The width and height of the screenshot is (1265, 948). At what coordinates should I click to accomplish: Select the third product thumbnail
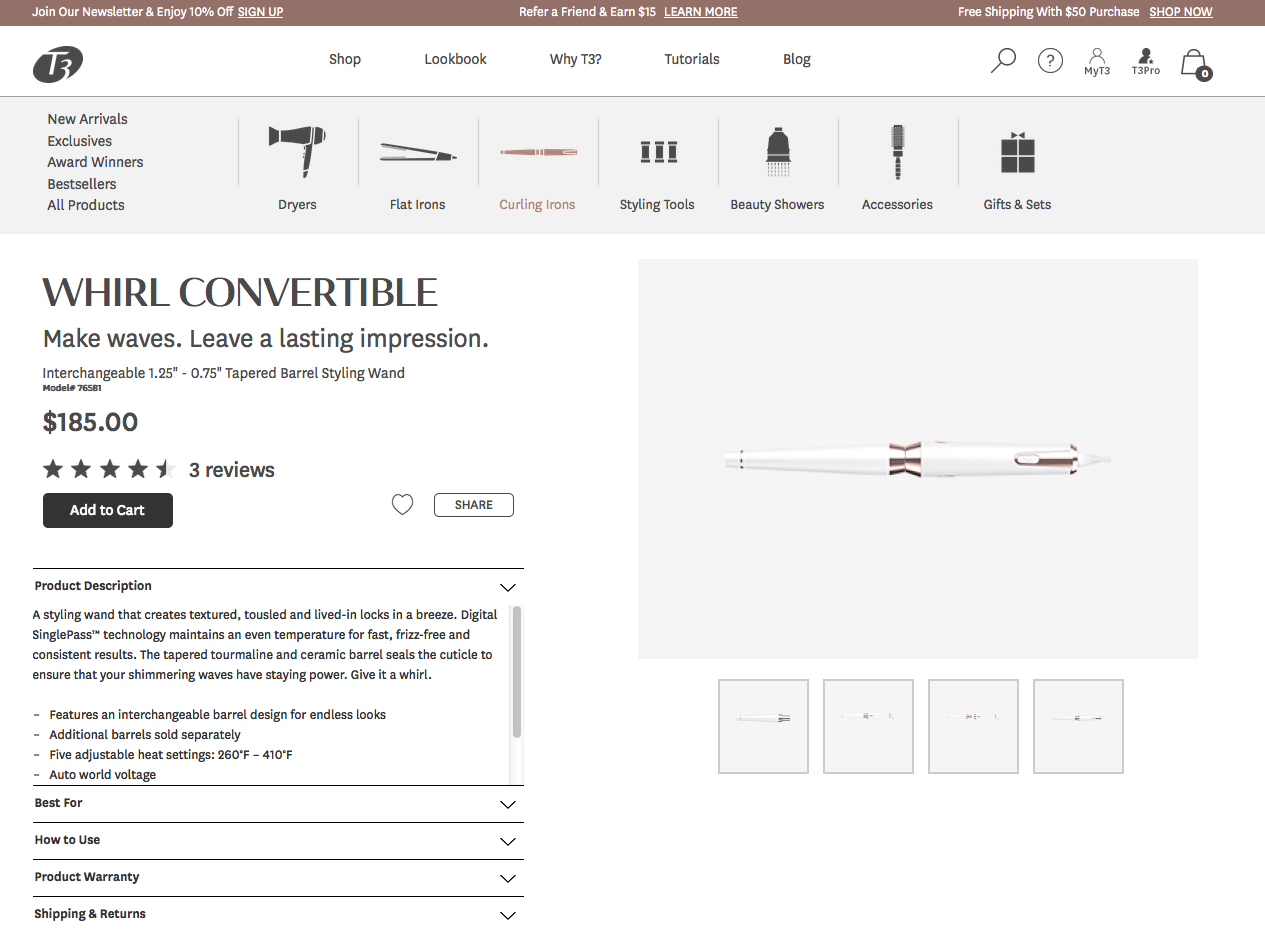[973, 726]
